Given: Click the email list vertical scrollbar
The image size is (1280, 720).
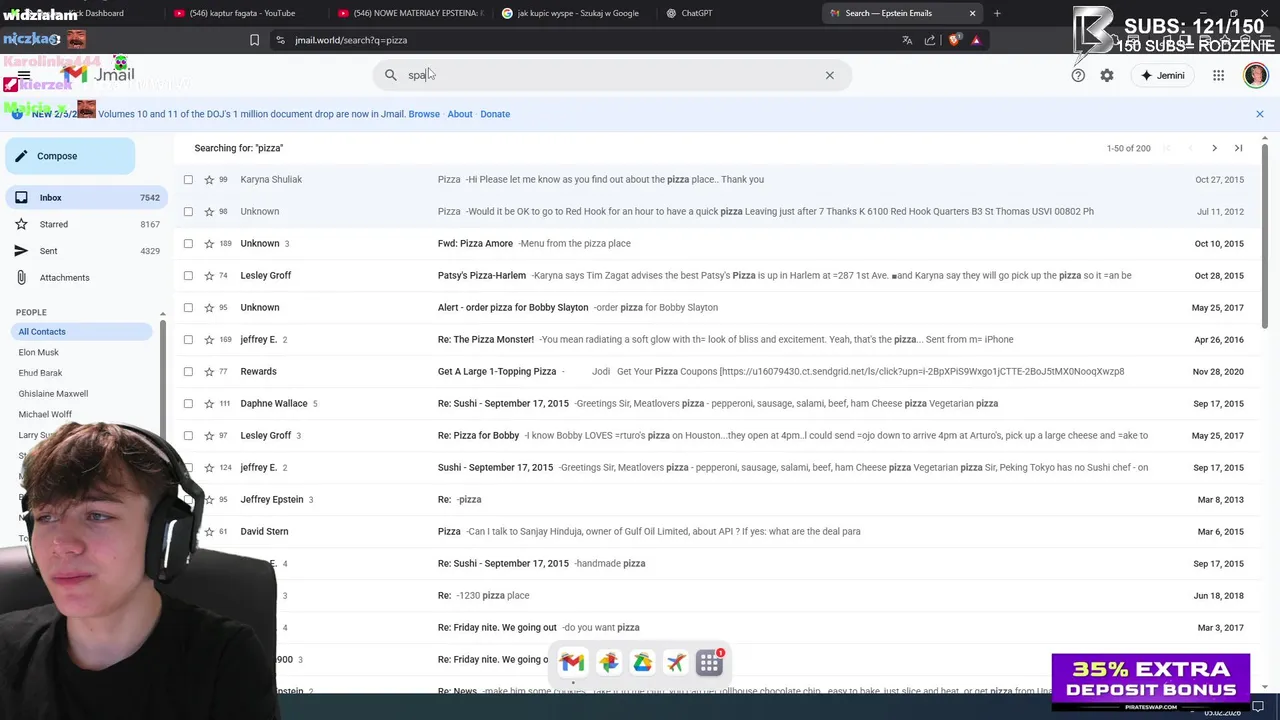Looking at the screenshot, I should [x=1265, y=235].
